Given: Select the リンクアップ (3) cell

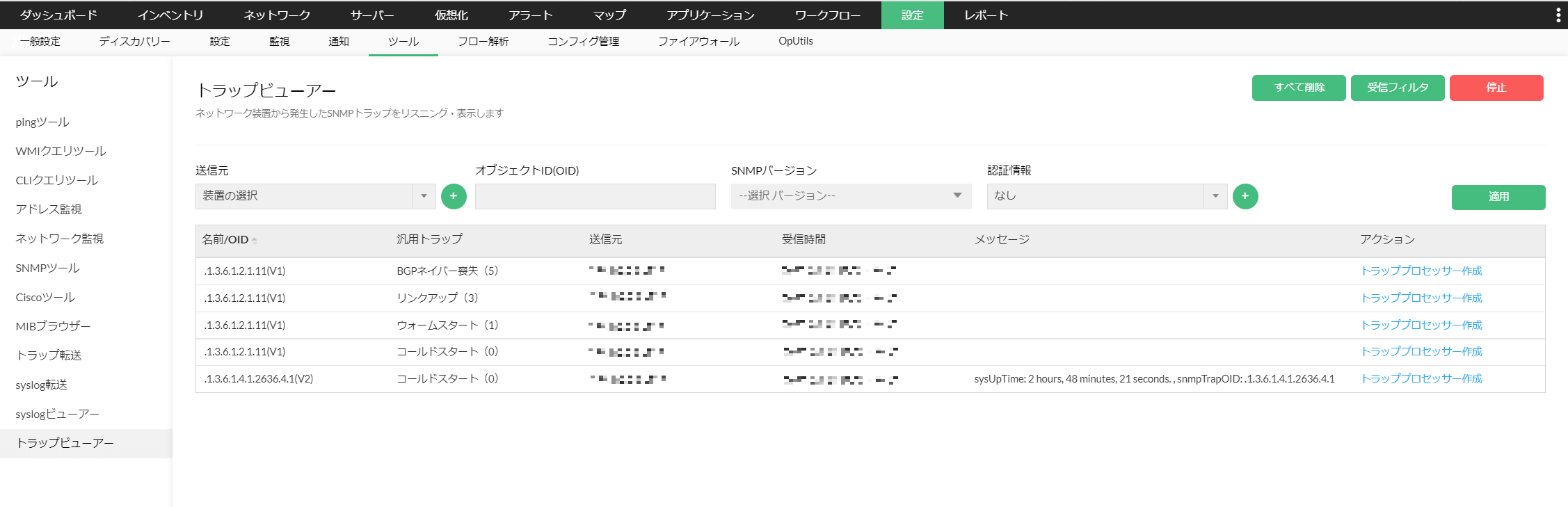Looking at the screenshot, I should pos(438,298).
